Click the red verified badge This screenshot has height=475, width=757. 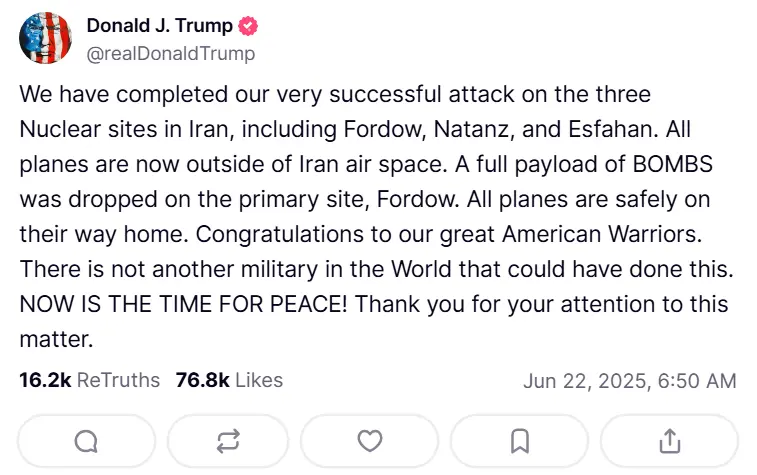(x=246, y=27)
